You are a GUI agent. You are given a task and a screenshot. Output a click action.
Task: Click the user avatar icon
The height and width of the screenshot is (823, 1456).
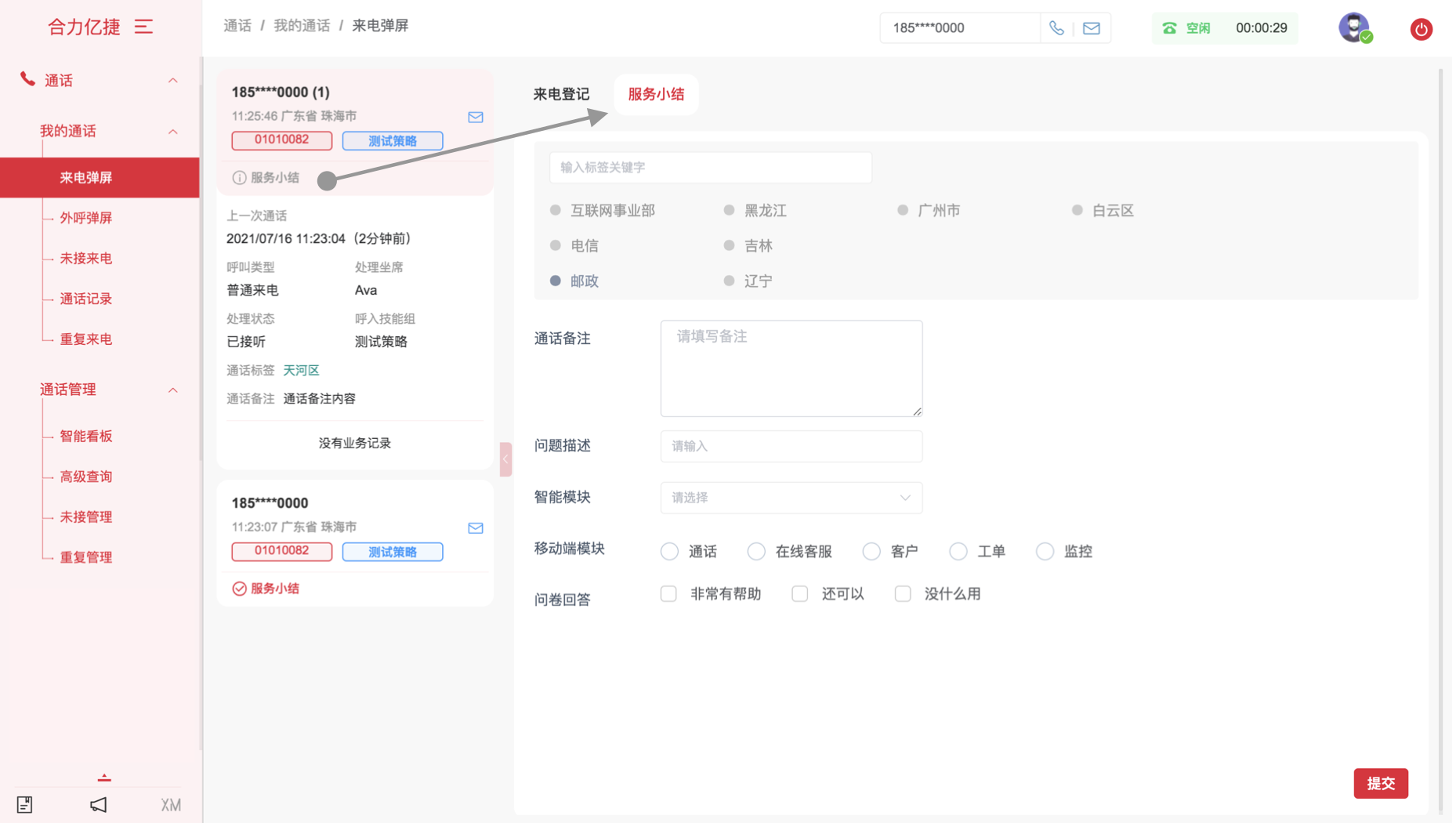(x=1353, y=27)
